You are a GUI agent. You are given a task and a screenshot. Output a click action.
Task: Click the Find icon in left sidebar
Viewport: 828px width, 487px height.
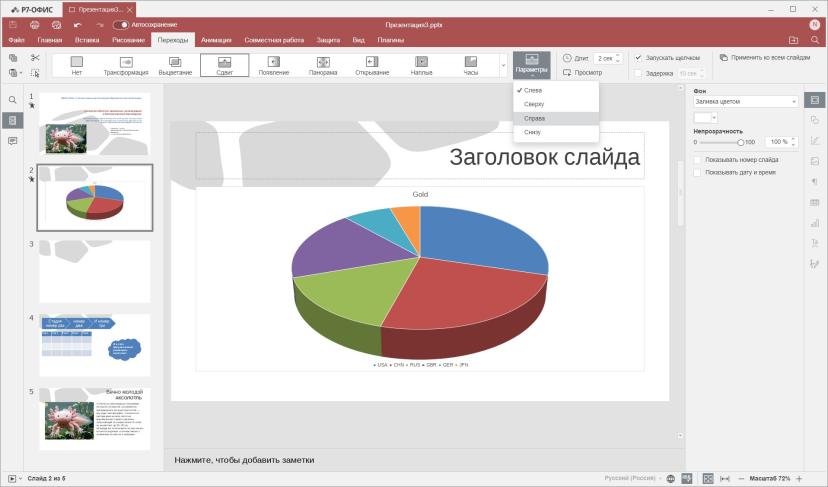pyautogui.click(x=13, y=100)
